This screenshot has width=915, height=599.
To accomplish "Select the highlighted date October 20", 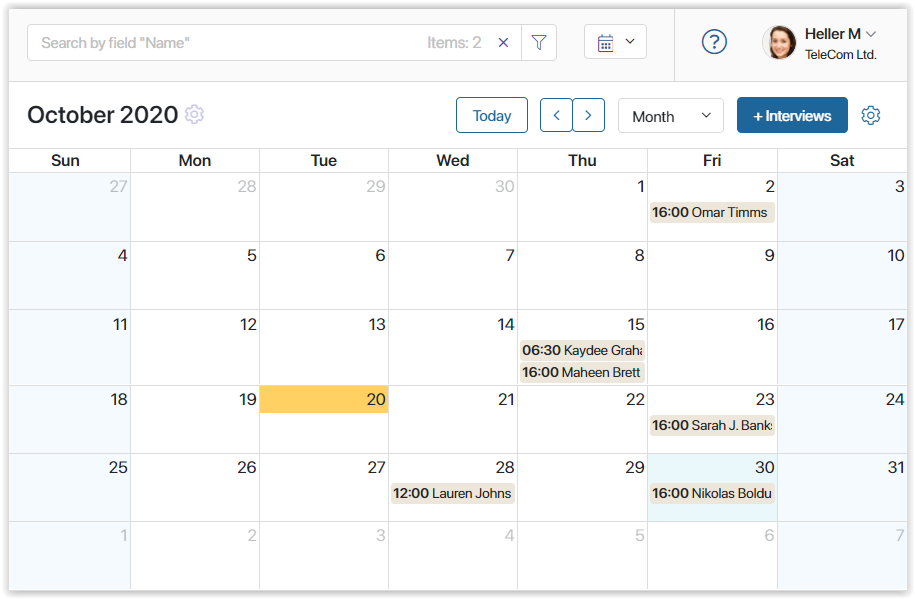I will click(323, 399).
